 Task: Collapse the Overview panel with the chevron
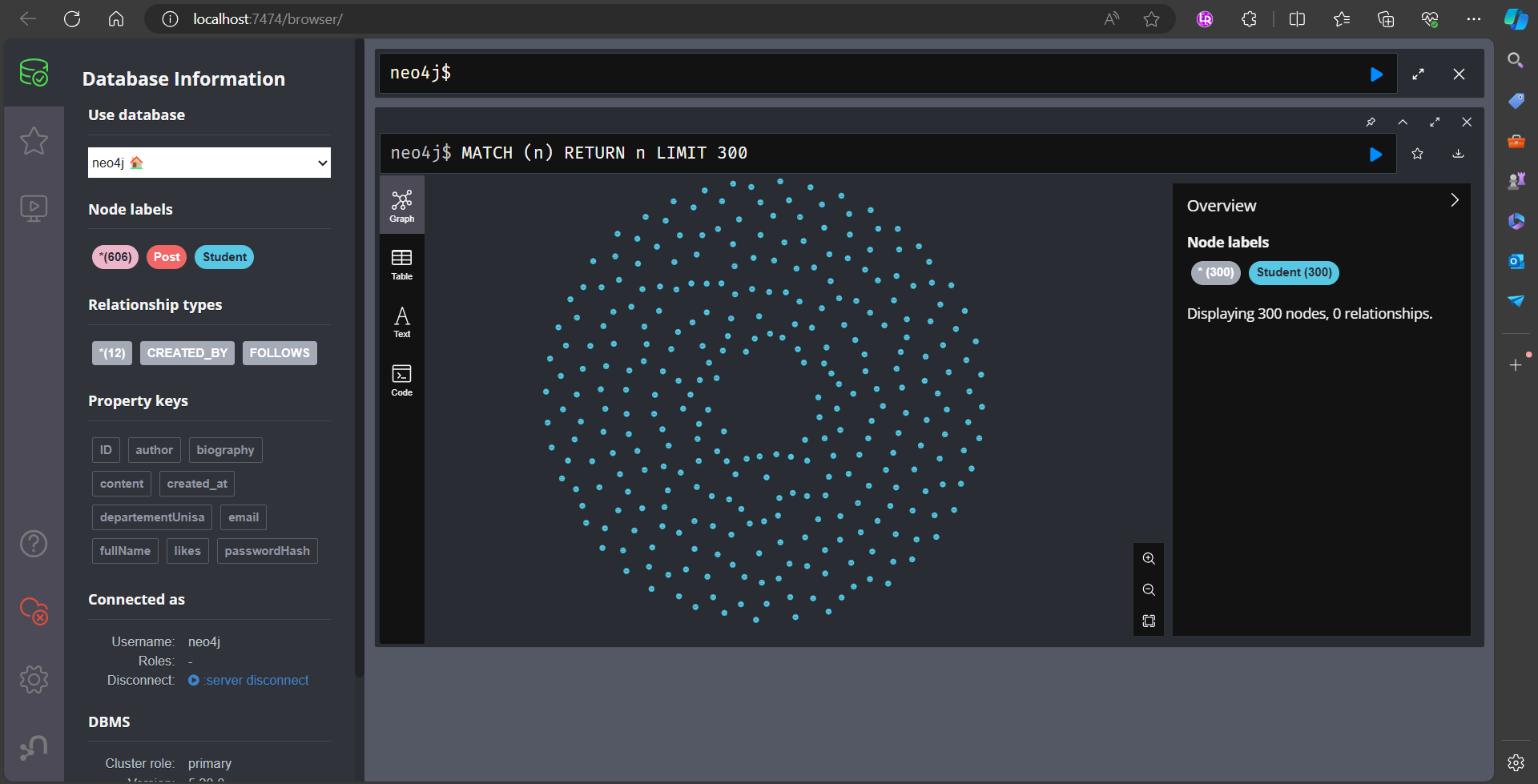coord(1455,200)
